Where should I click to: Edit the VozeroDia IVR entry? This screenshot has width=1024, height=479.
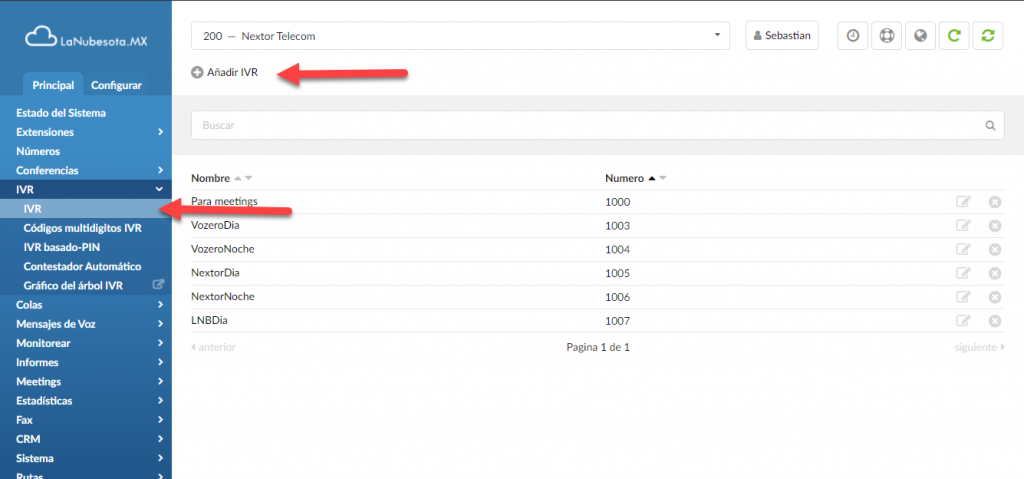963,225
